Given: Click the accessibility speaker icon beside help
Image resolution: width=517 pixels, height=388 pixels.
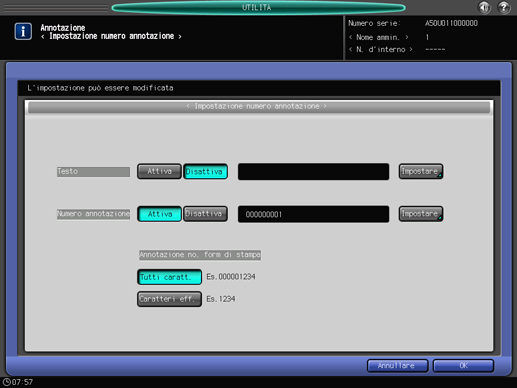Looking at the screenshot, I should (x=484, y=7).
